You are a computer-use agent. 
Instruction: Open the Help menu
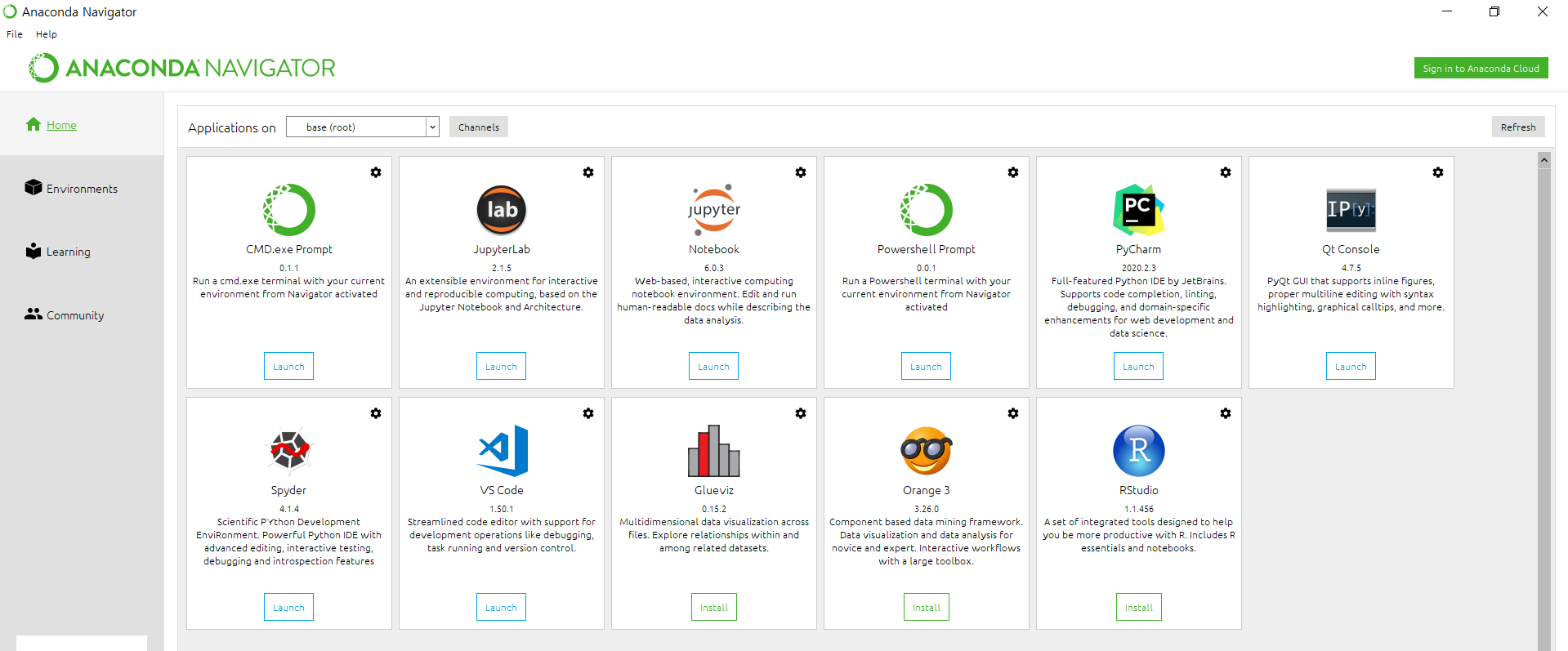coord(47,34)
